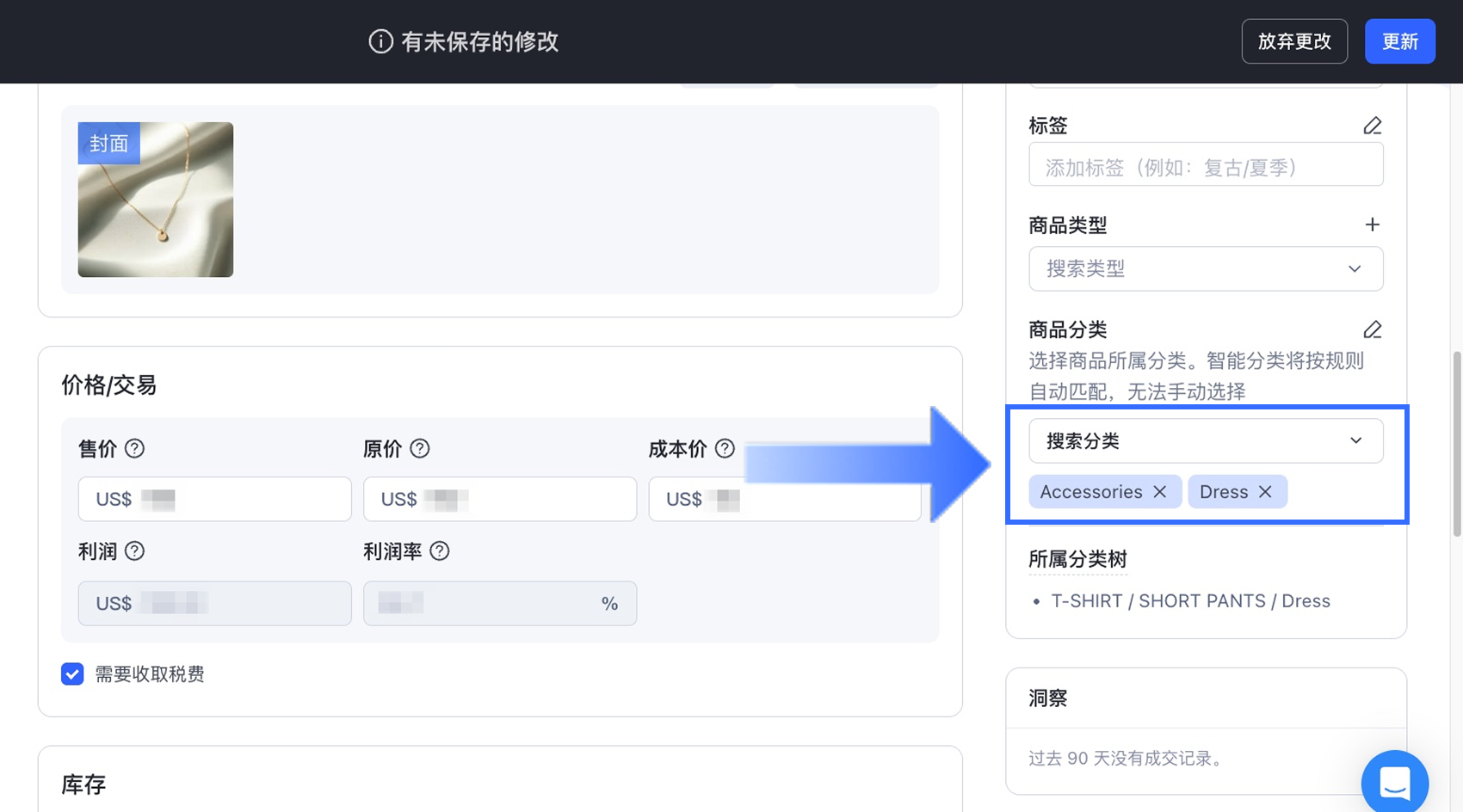Click the edit pencil next to 标签
This screenshot has width=1463, height=812.
(1373, 126)
